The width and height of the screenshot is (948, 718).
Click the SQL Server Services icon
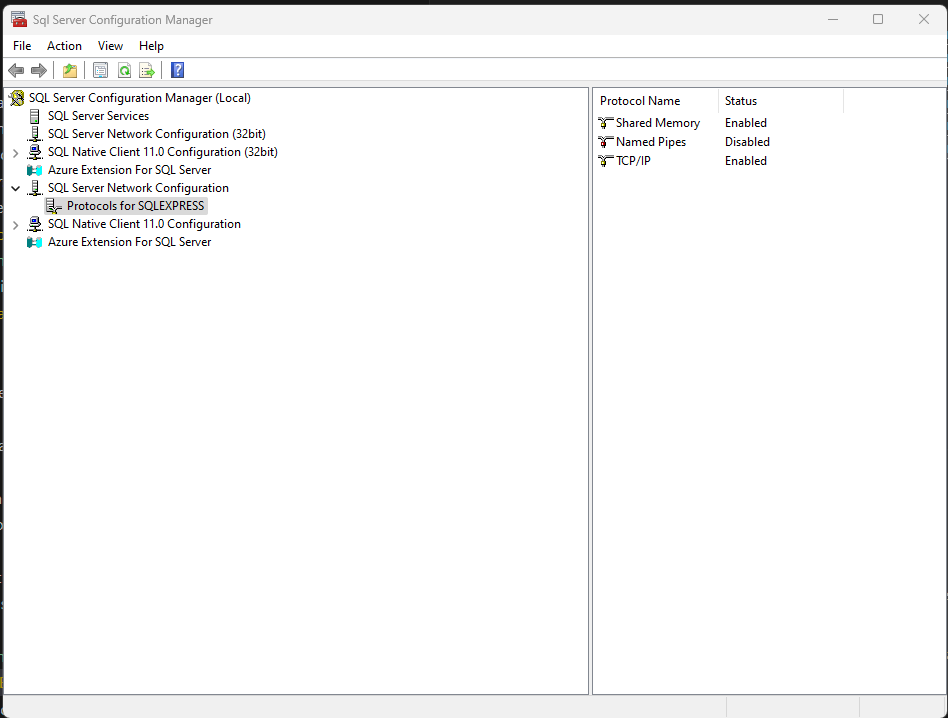pyautogui.click(x=35, y=116)
